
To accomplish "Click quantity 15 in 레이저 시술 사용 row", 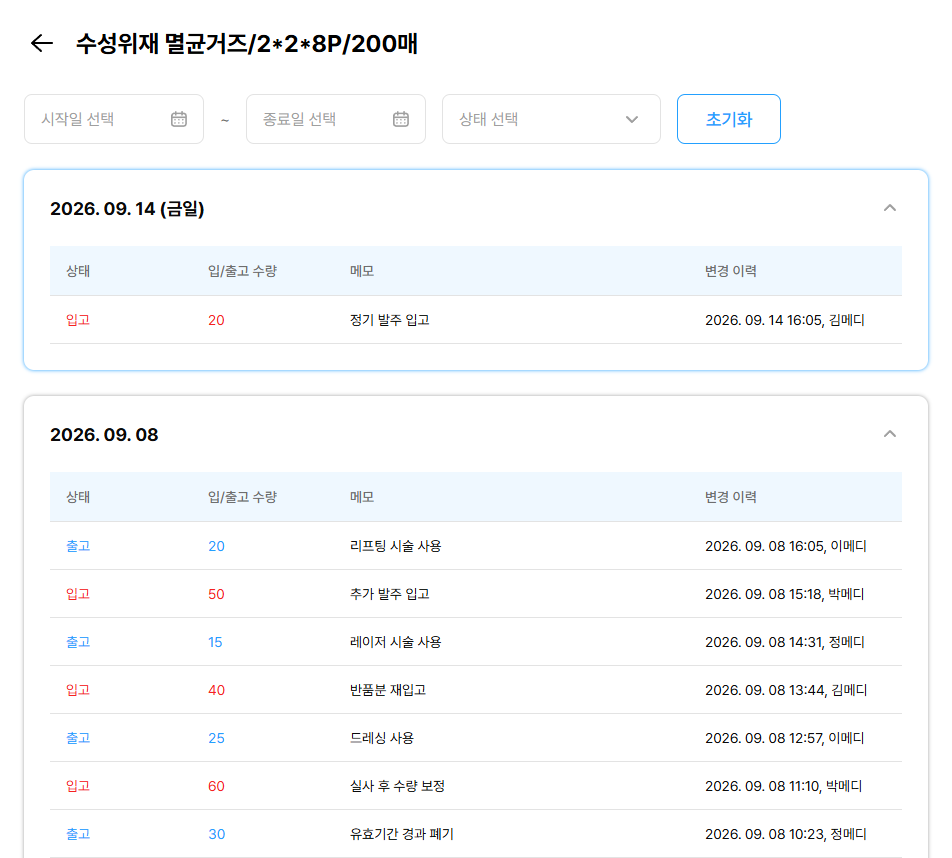I will [215, 642].
